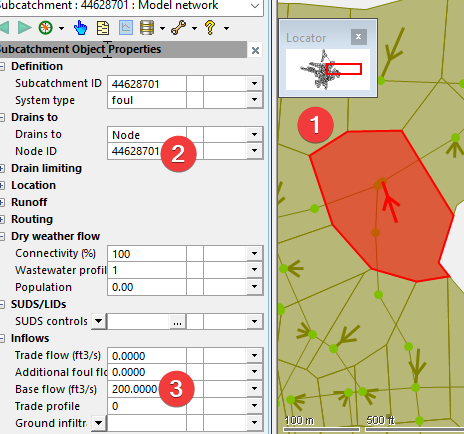Open the Subcatchment 44628701 object selector dropdown
464x434 pixels.
255,6
